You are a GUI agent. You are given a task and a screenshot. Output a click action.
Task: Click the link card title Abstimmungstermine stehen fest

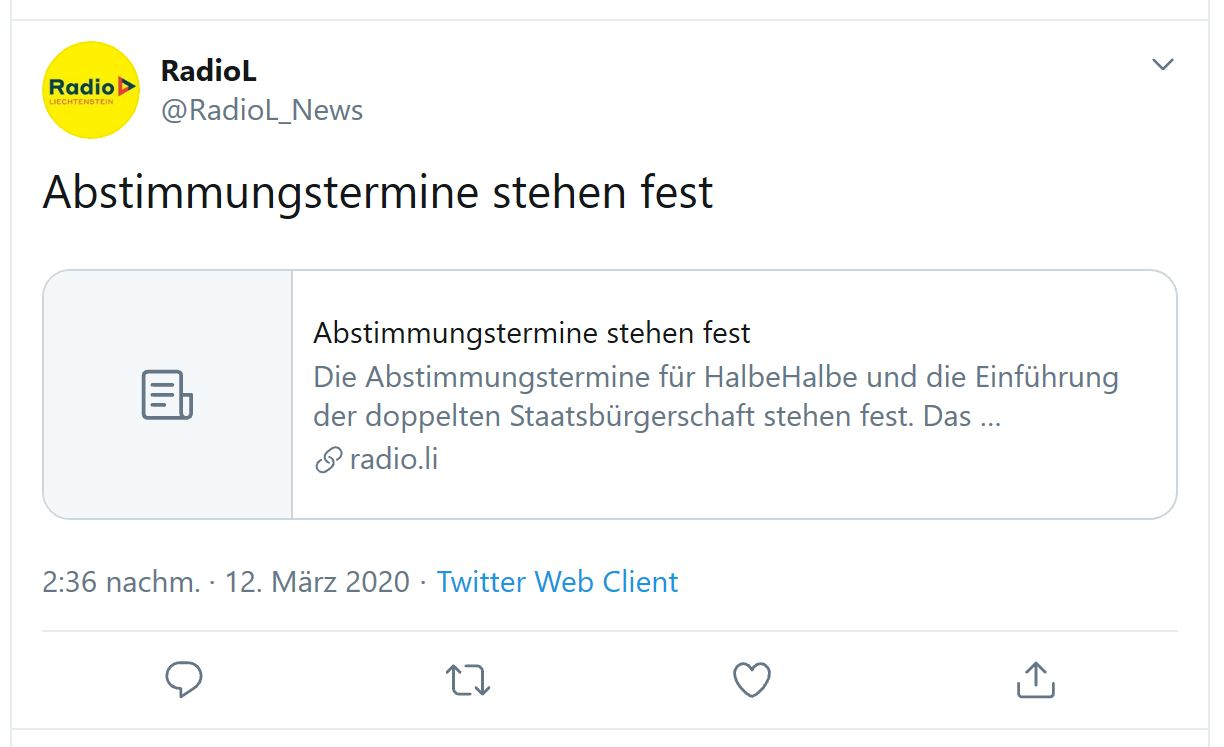coord(532,332)
